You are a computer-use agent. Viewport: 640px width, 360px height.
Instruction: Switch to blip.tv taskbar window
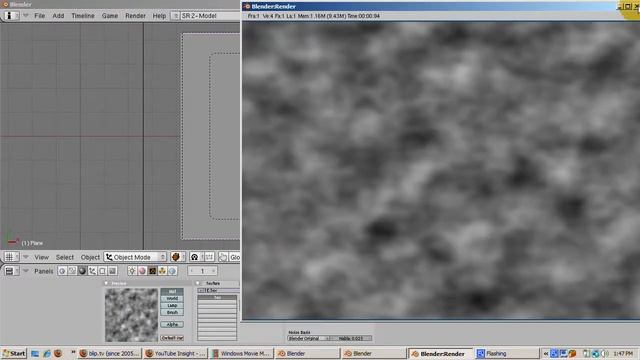[109, 353]
